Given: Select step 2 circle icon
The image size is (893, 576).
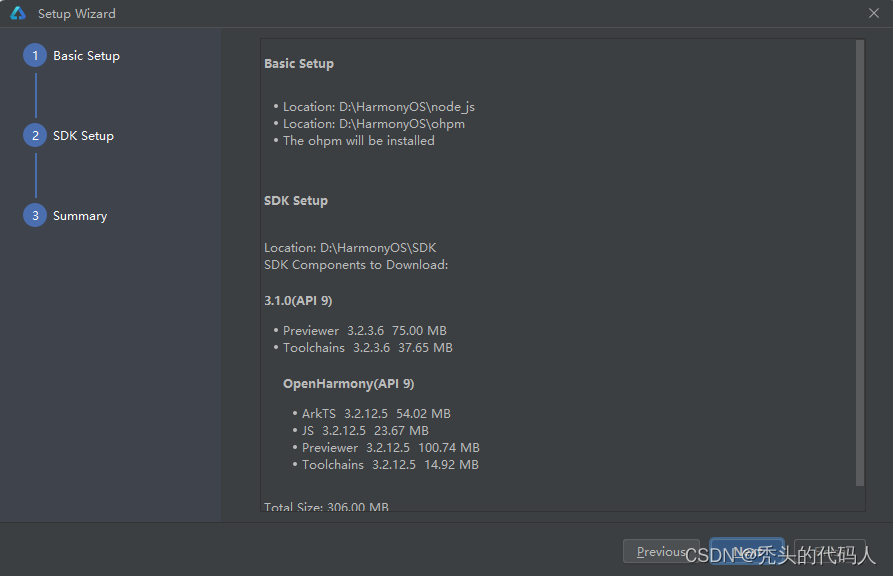Looking at the screenshot, I should pyautogui.click(x=35, y=136).
